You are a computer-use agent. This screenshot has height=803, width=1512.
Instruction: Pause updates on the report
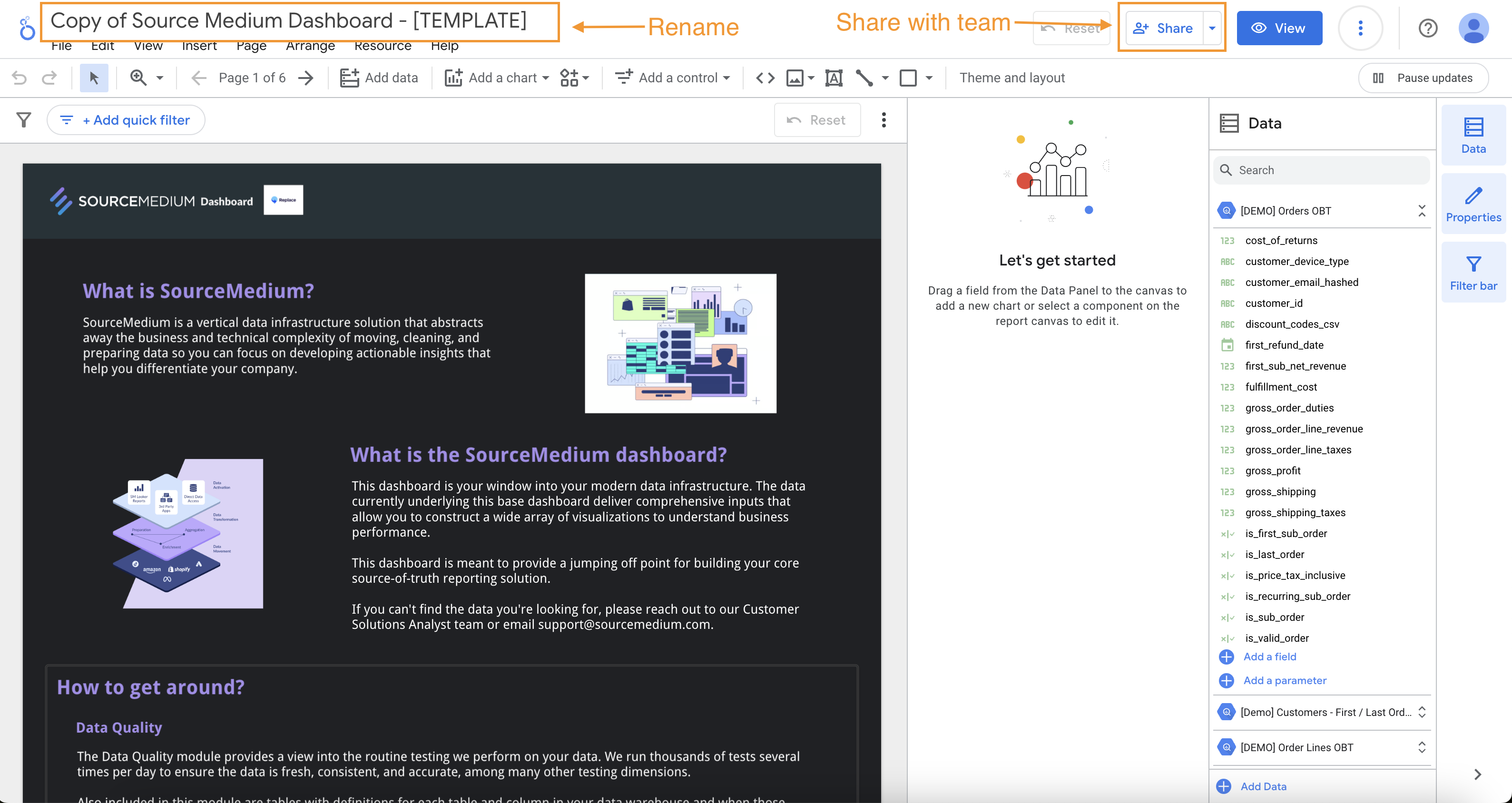pos(1423,78)
